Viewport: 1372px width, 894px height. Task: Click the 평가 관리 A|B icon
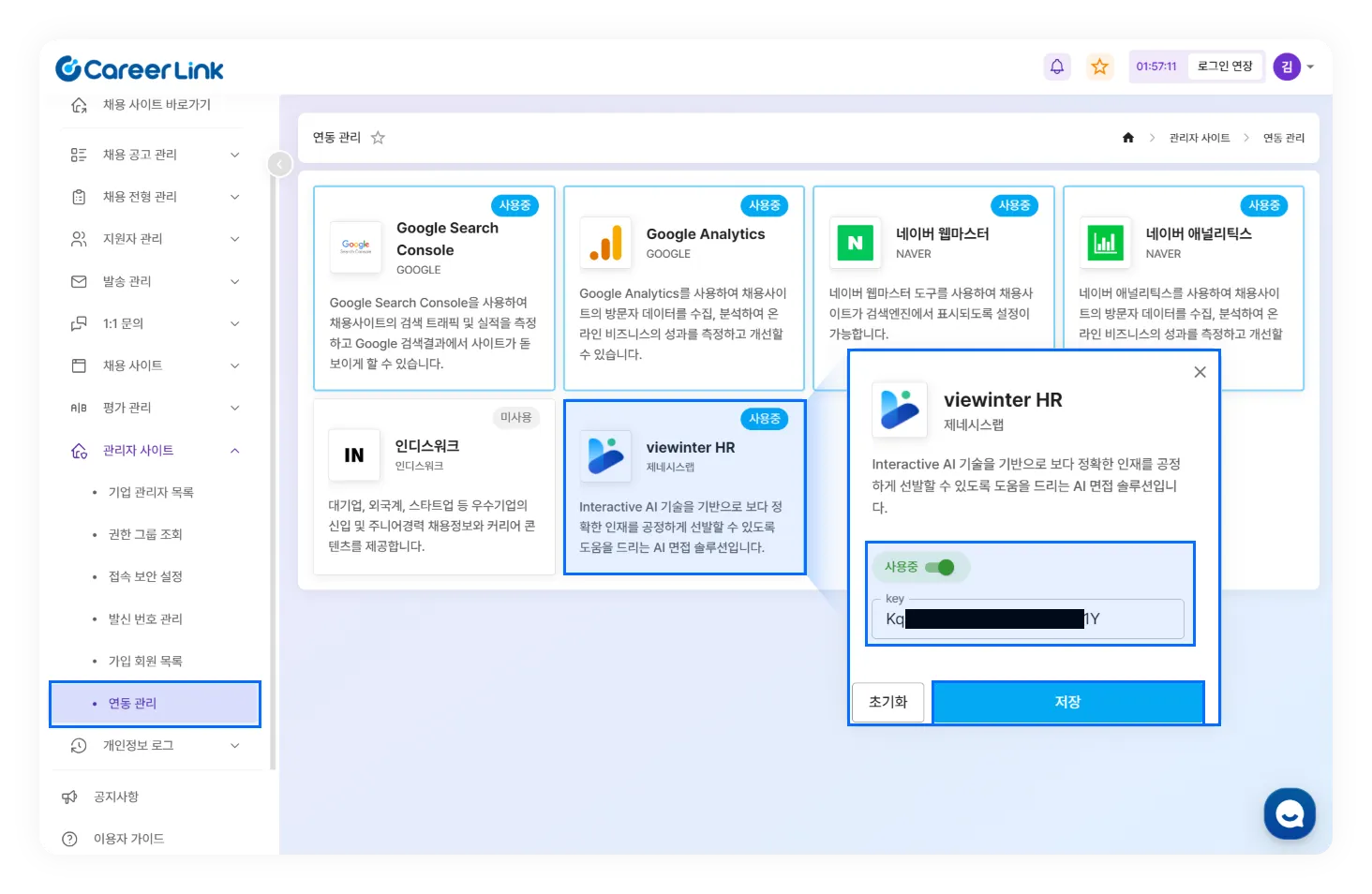pos(79,408)
